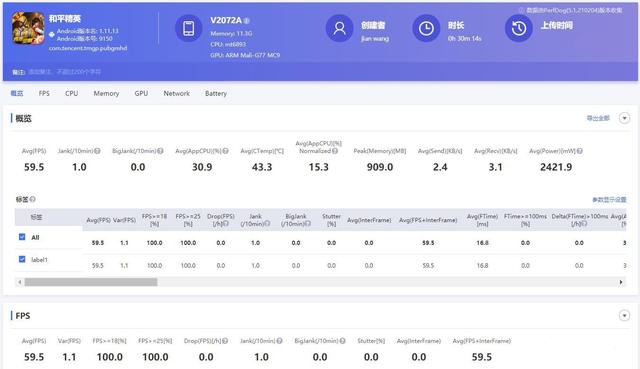Open the CPU tab

[71, 93]
